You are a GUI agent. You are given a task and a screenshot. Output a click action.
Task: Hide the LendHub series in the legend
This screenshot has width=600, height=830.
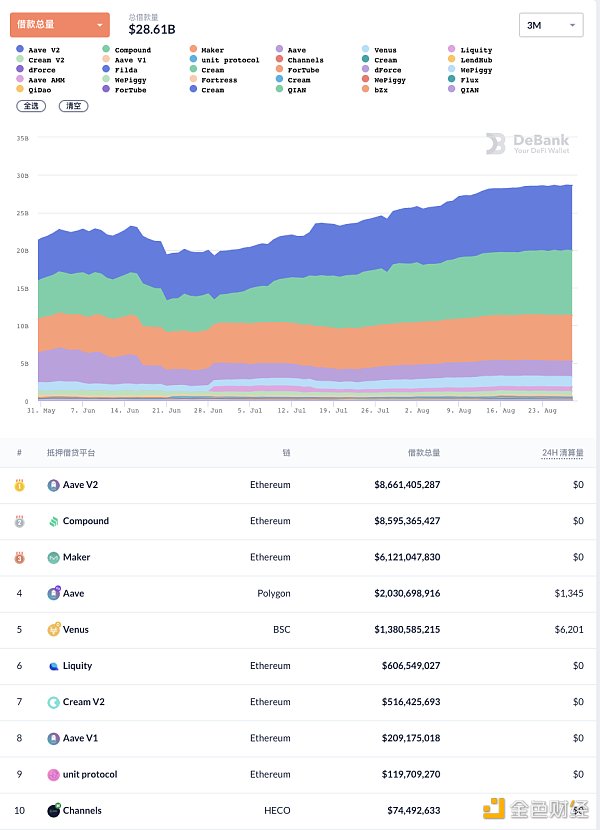pos(475,60)
